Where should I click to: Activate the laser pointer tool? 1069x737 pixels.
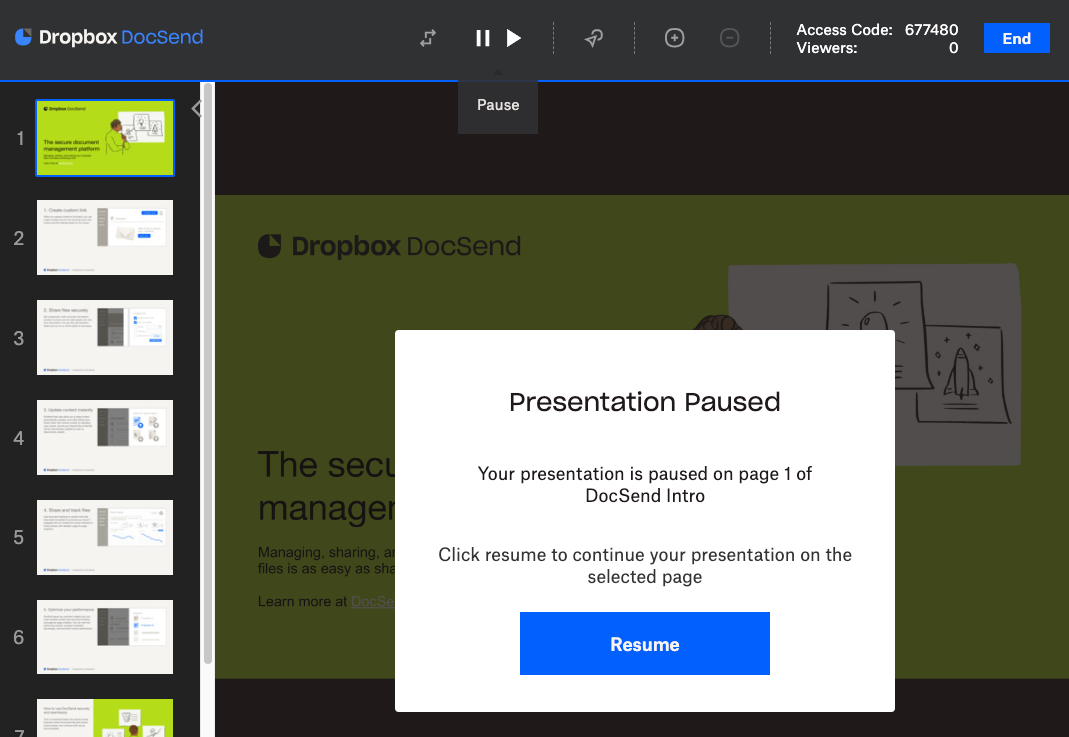click(x=594, y=37)
